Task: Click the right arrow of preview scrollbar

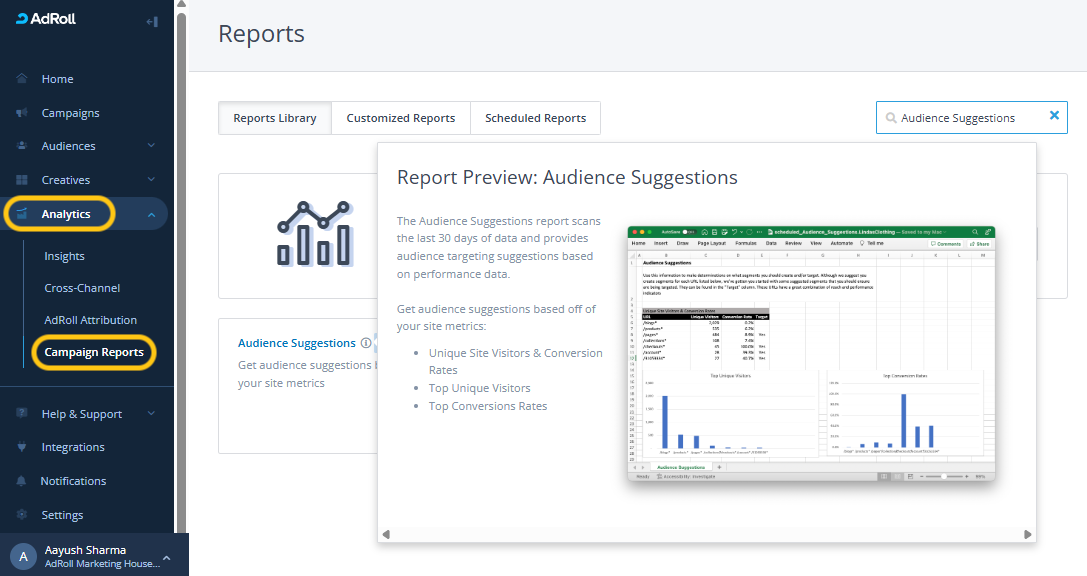Action: point(1030,534)
